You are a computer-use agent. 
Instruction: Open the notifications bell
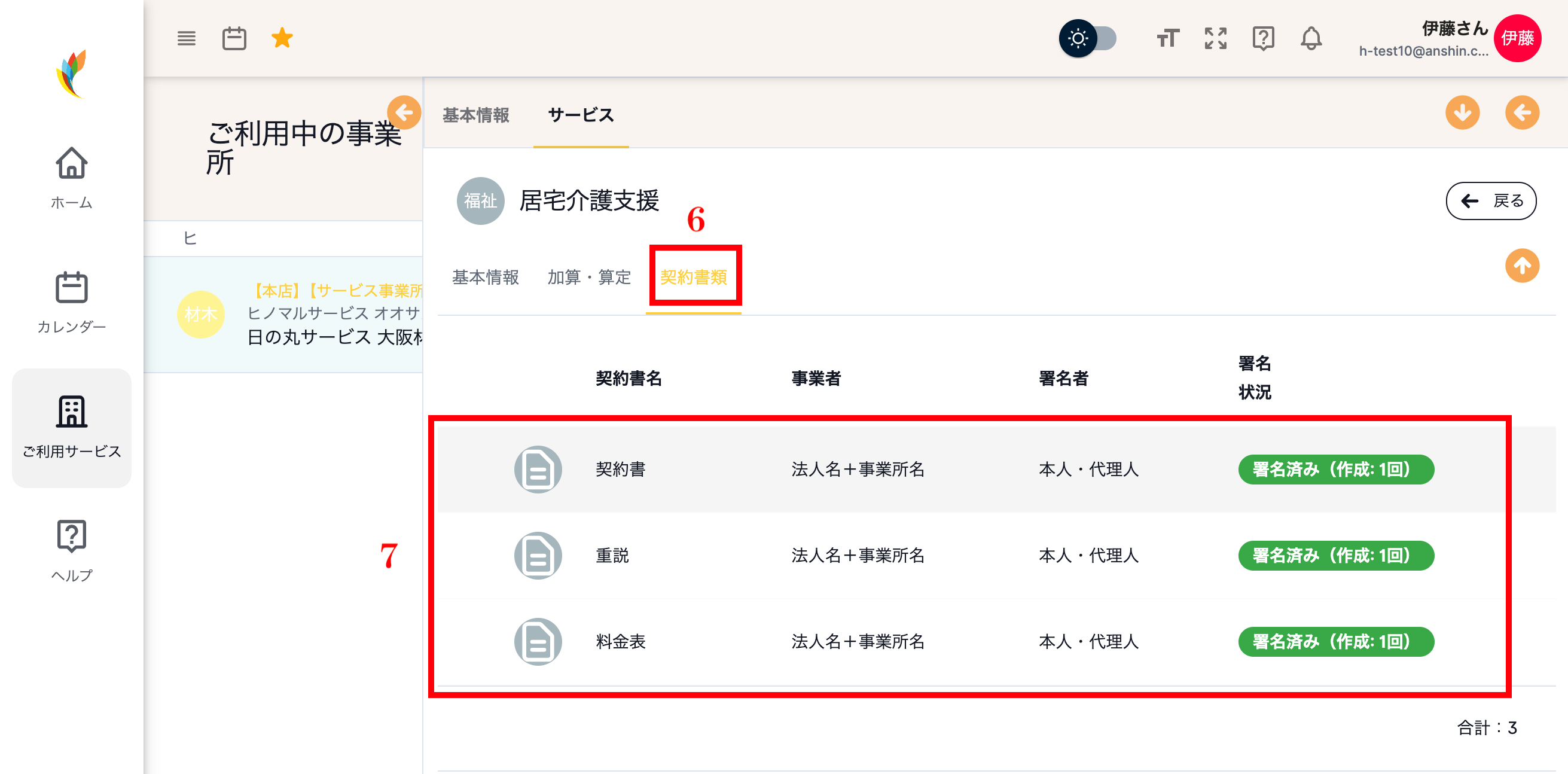tap(1311, 38)
